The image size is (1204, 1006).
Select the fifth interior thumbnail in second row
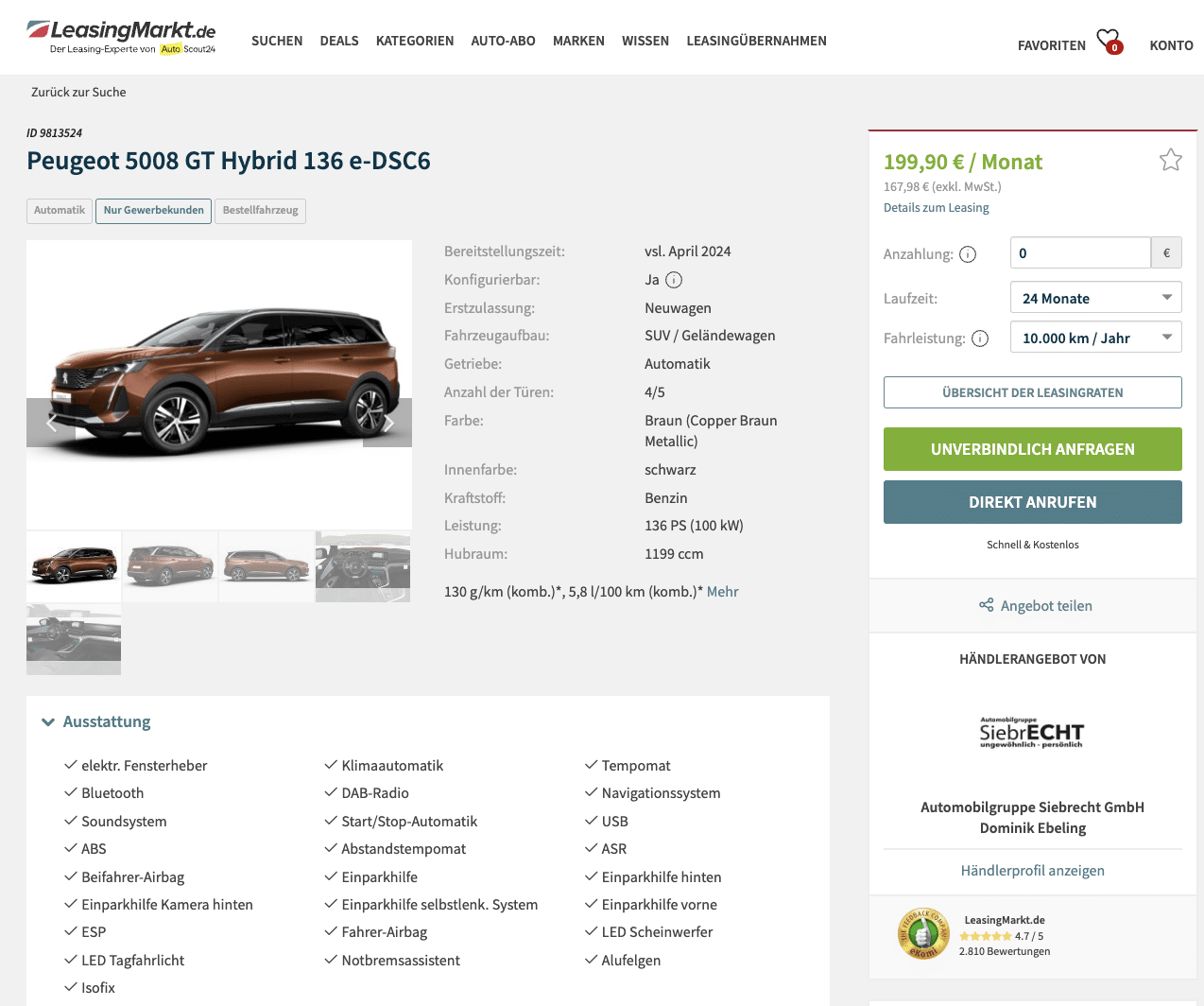74,639
